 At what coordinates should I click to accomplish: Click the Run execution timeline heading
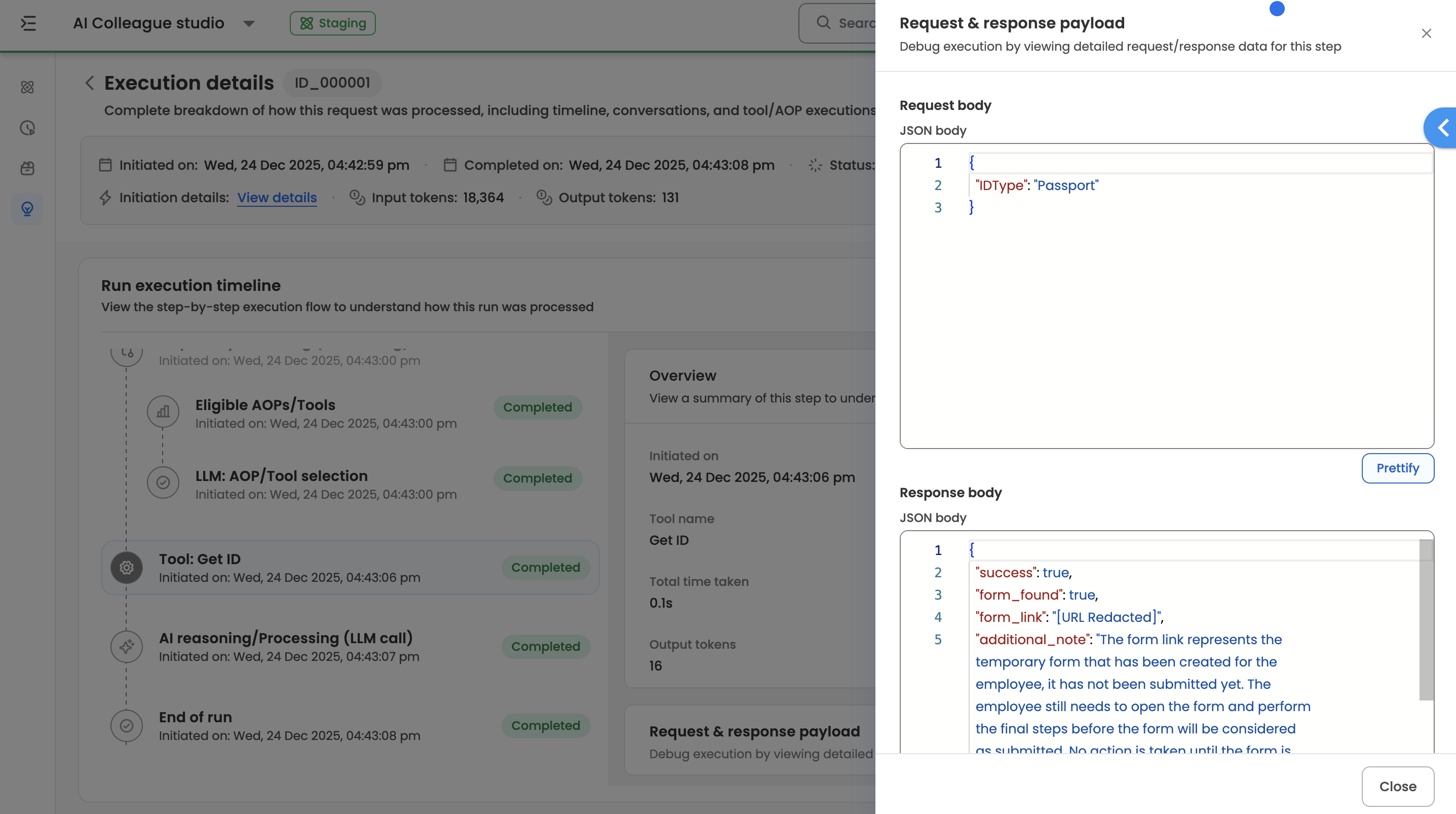pyautogui.click(x=191, y=286)
